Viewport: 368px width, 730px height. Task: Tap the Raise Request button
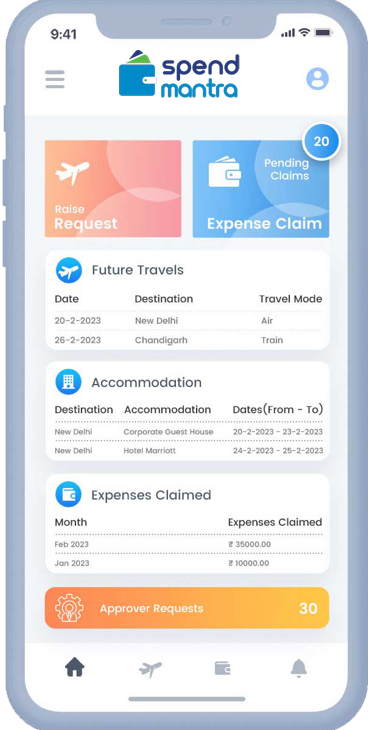(x=113, y=189)
